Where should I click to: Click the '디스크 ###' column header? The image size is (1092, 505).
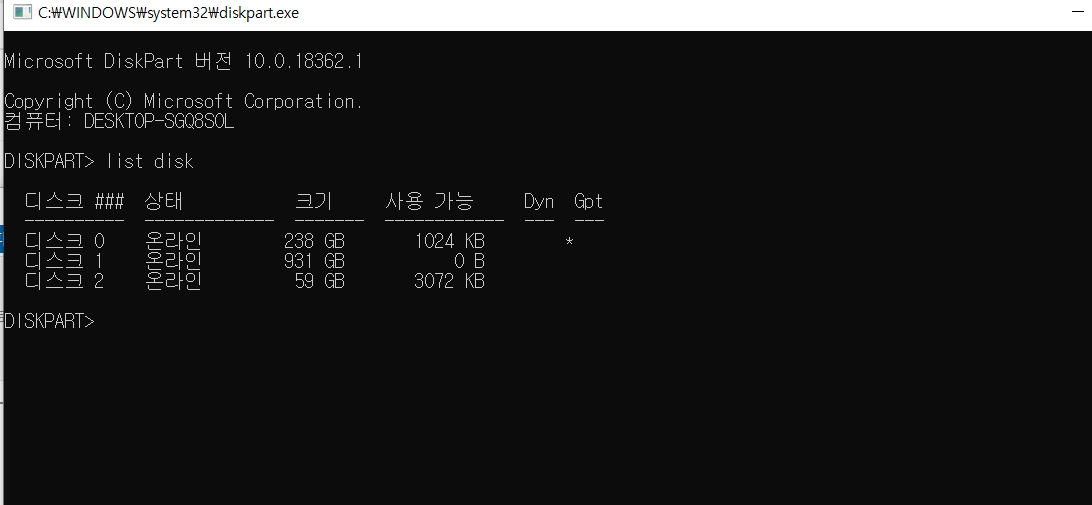(x=75, y=202)
